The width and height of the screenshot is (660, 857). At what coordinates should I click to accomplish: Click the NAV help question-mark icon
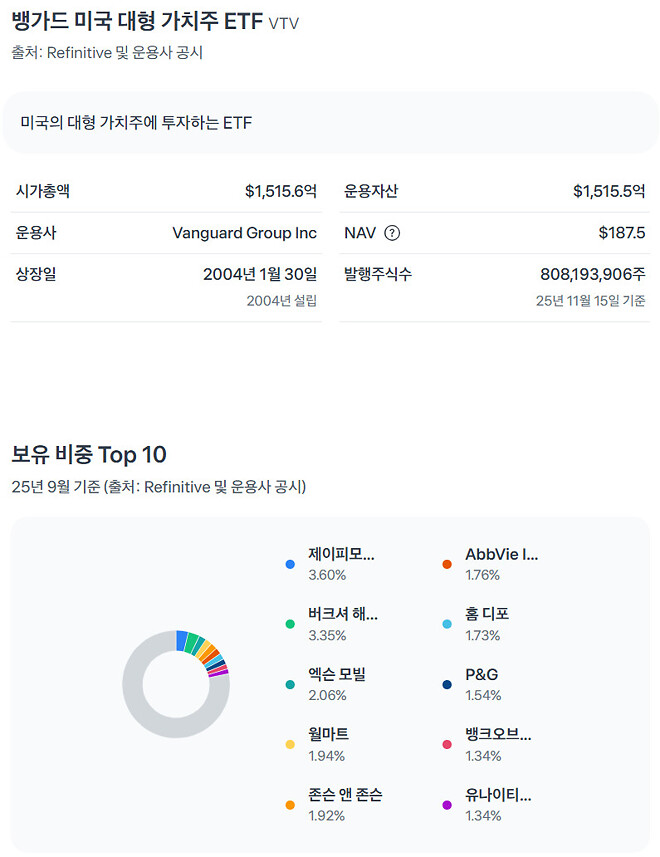(x=392, y=233)
